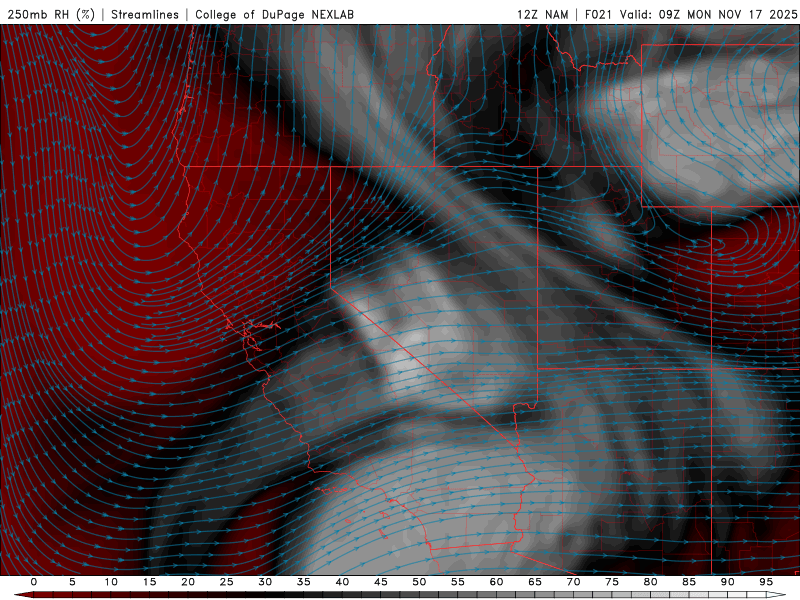This screenshot has width=800, height=600.
Task: Click the '45' color scale label
Action: click(381, 582)
